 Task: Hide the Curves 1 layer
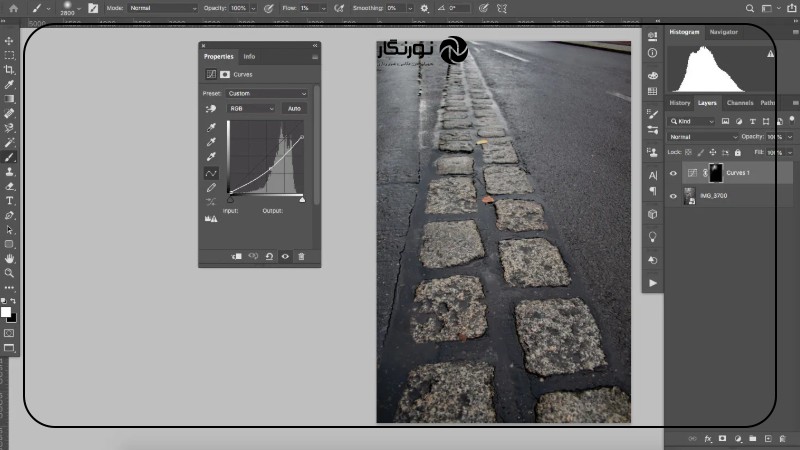click(x=673, y=173)
